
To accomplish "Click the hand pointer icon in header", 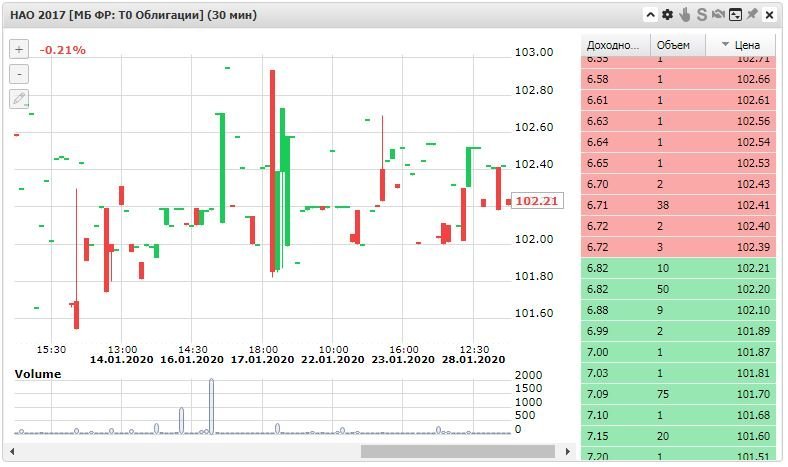I will pyautogui.click(x=685, y=15).
